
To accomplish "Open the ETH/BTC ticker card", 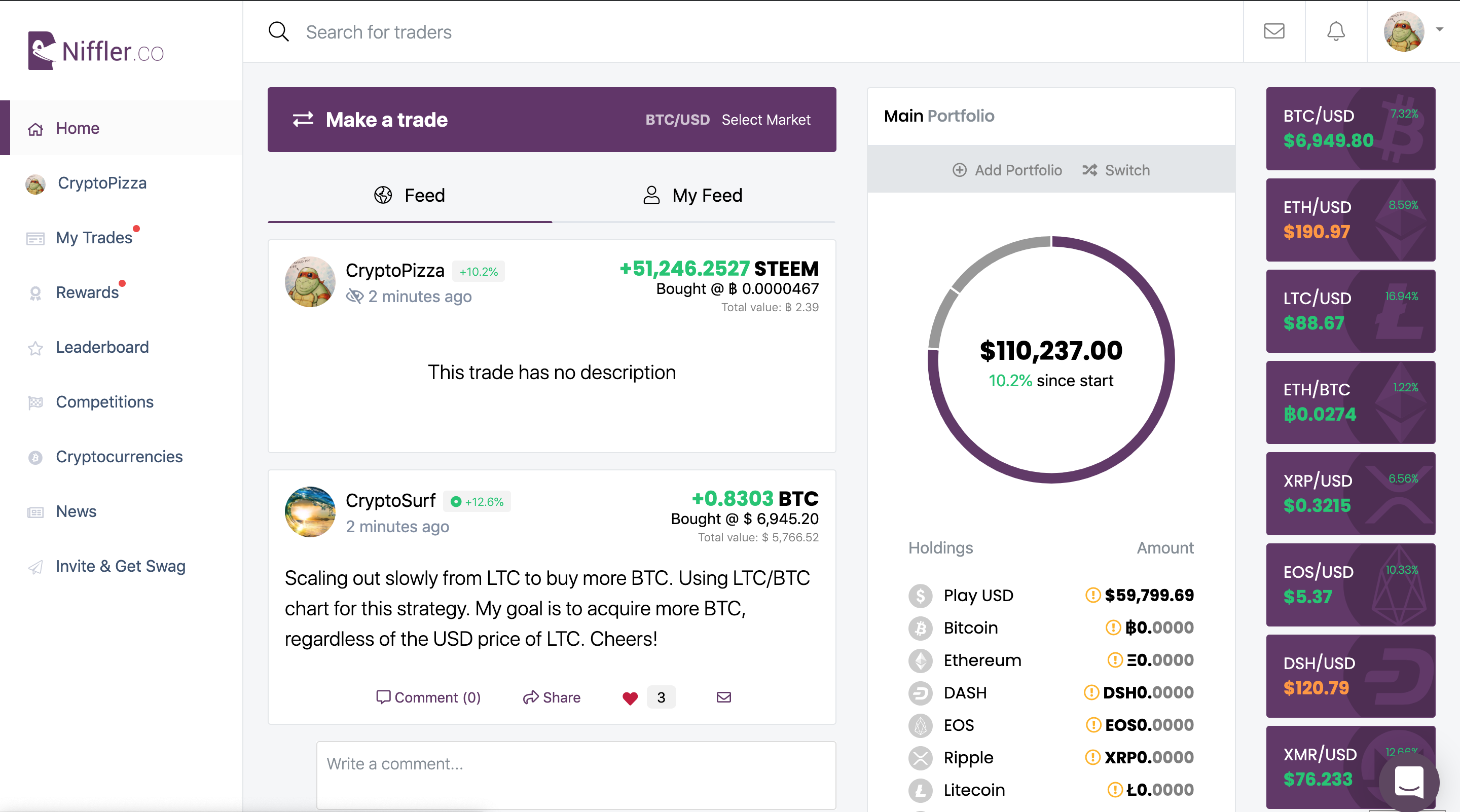I will (x=1350, y=402).
